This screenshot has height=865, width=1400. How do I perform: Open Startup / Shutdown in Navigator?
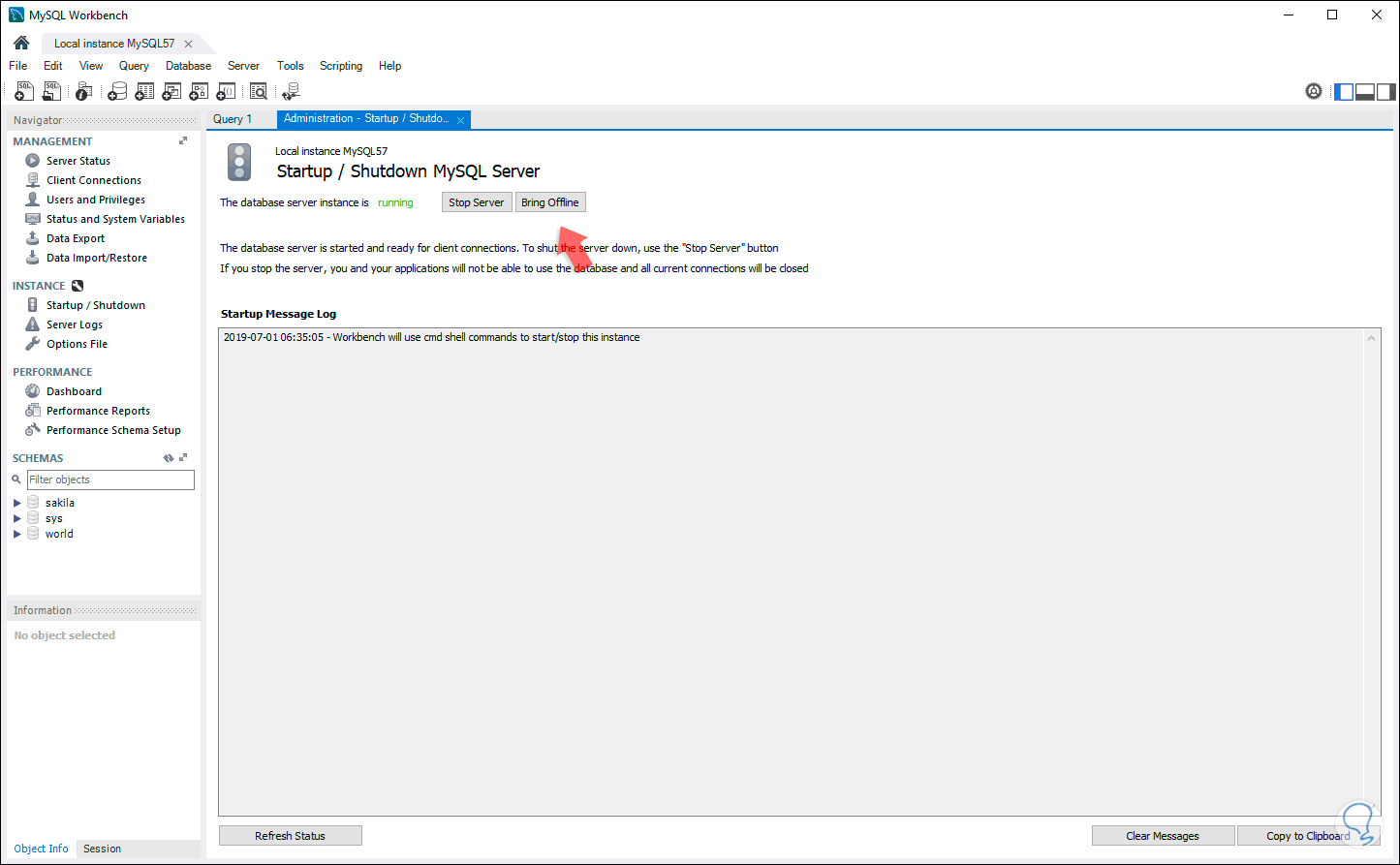point(96,305)
